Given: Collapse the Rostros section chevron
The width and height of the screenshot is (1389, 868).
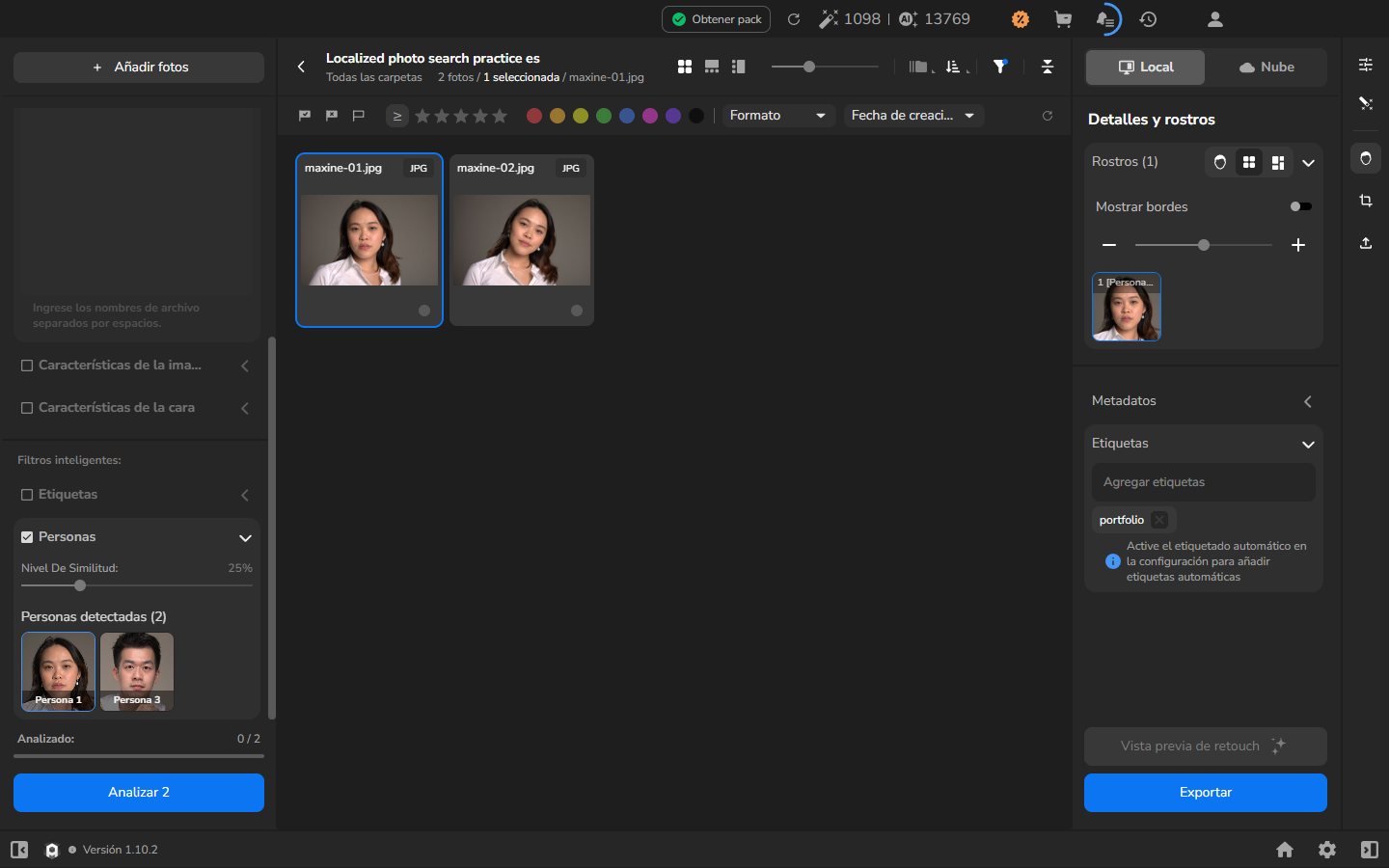Looking at the screenshot, I should pyautogui.click(x=1308, y=163).
